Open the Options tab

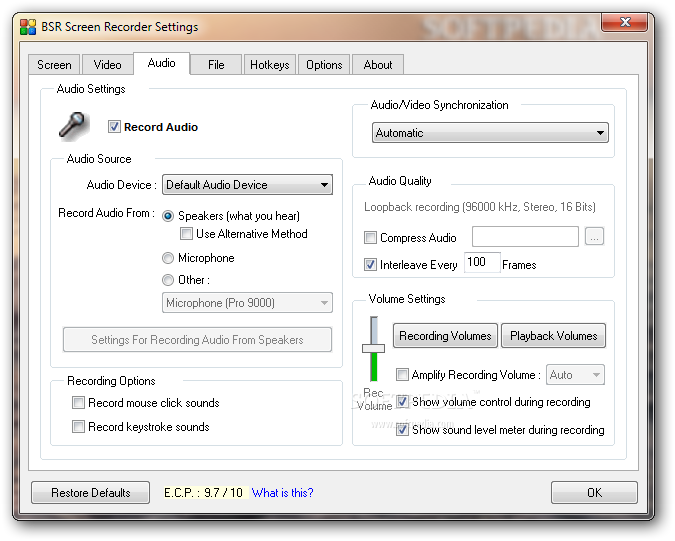tap(324, 65)
